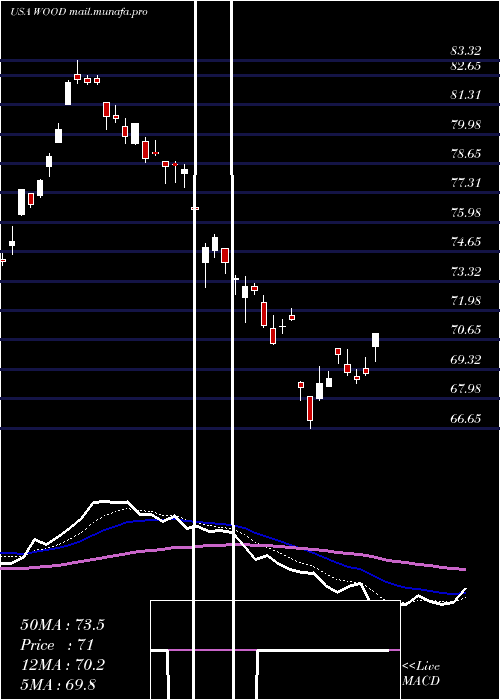
Task: Click the Price : 71 value
Action: pos(57,645)
